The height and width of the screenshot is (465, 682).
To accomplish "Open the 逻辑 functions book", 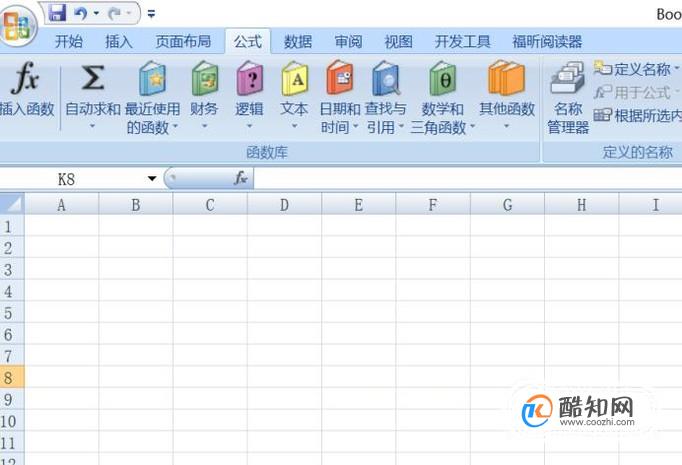I will [250, 78].
